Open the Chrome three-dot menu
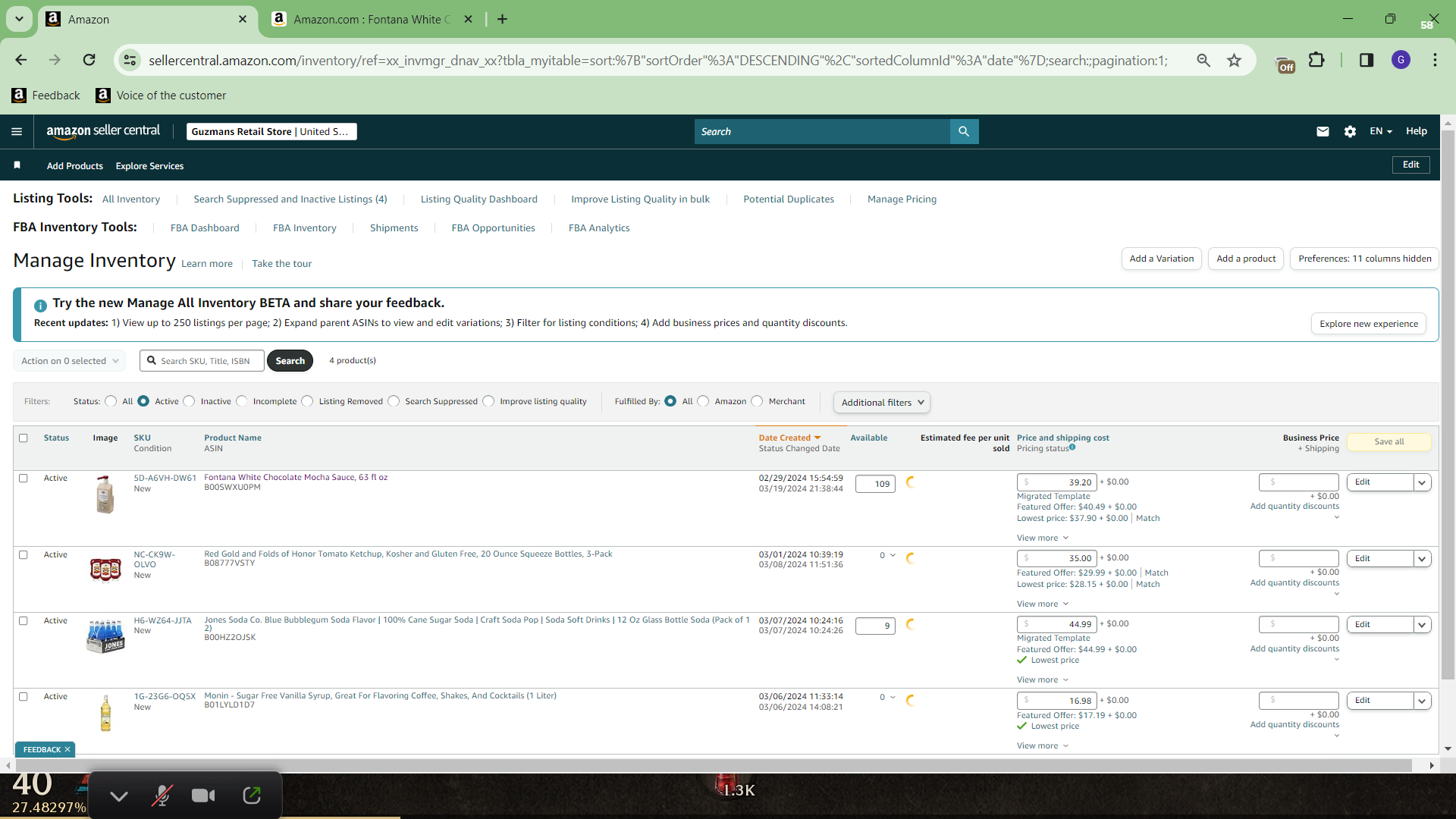The height and width of the screenshot is (819, 1456). (1435, 60)
